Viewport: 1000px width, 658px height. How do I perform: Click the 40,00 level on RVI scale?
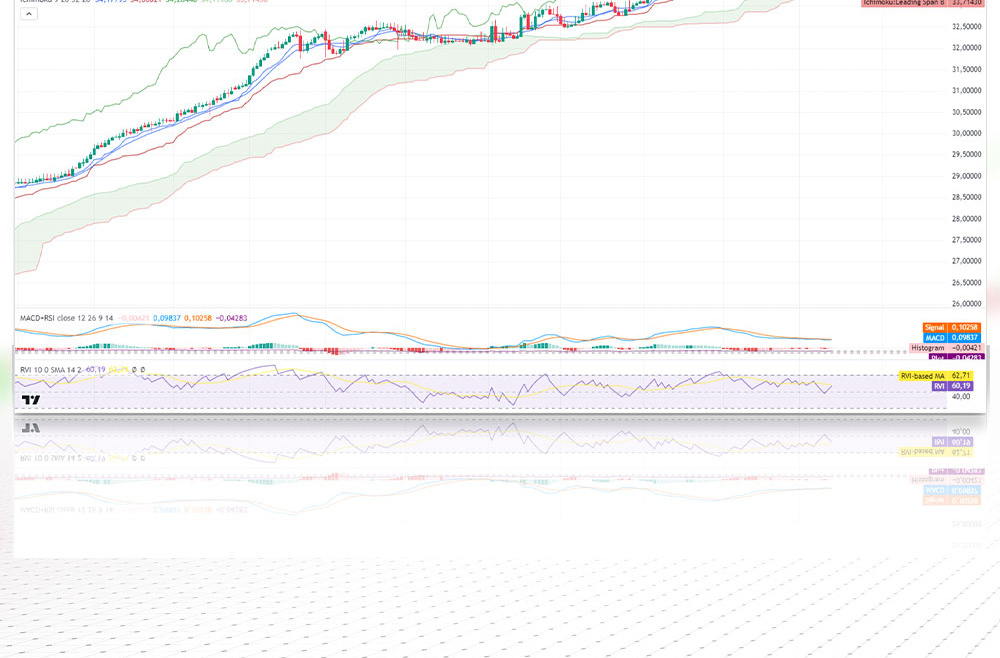pyautogui.click(x=962, y=396)
